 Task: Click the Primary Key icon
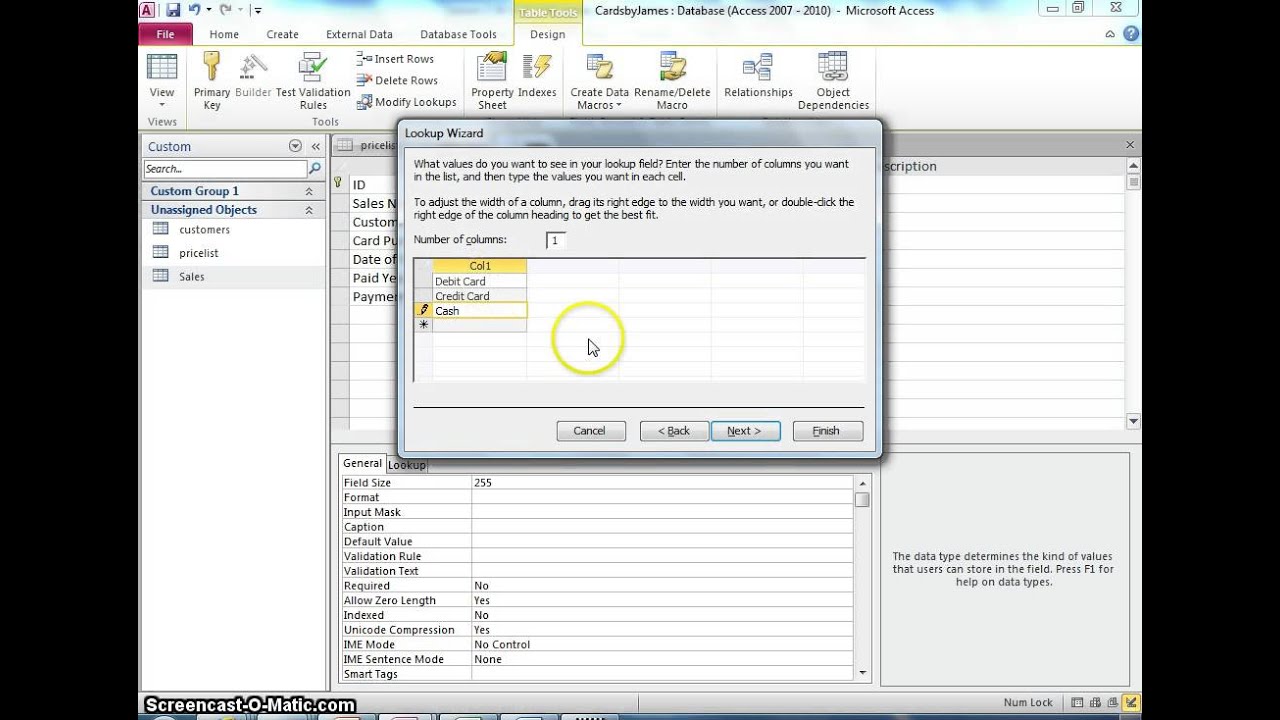click(x=212, y=81)
